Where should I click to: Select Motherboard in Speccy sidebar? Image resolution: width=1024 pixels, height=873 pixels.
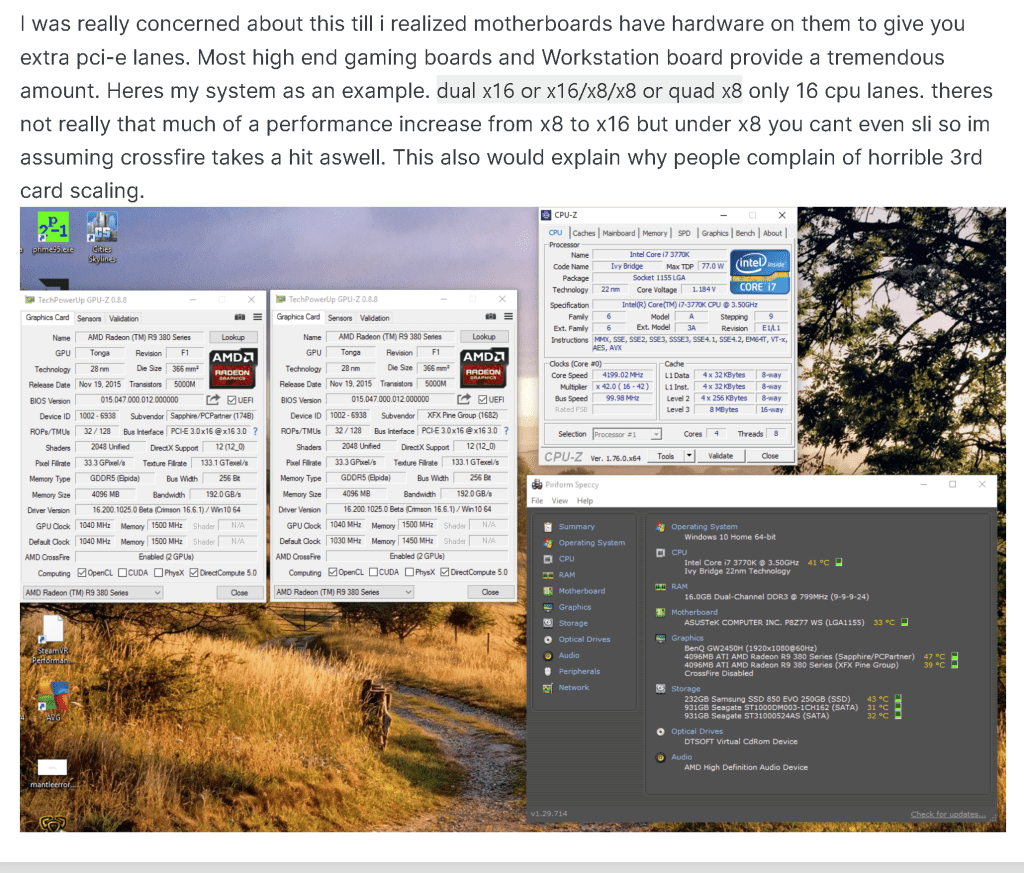pyautogui.click(x=581, y=591)
